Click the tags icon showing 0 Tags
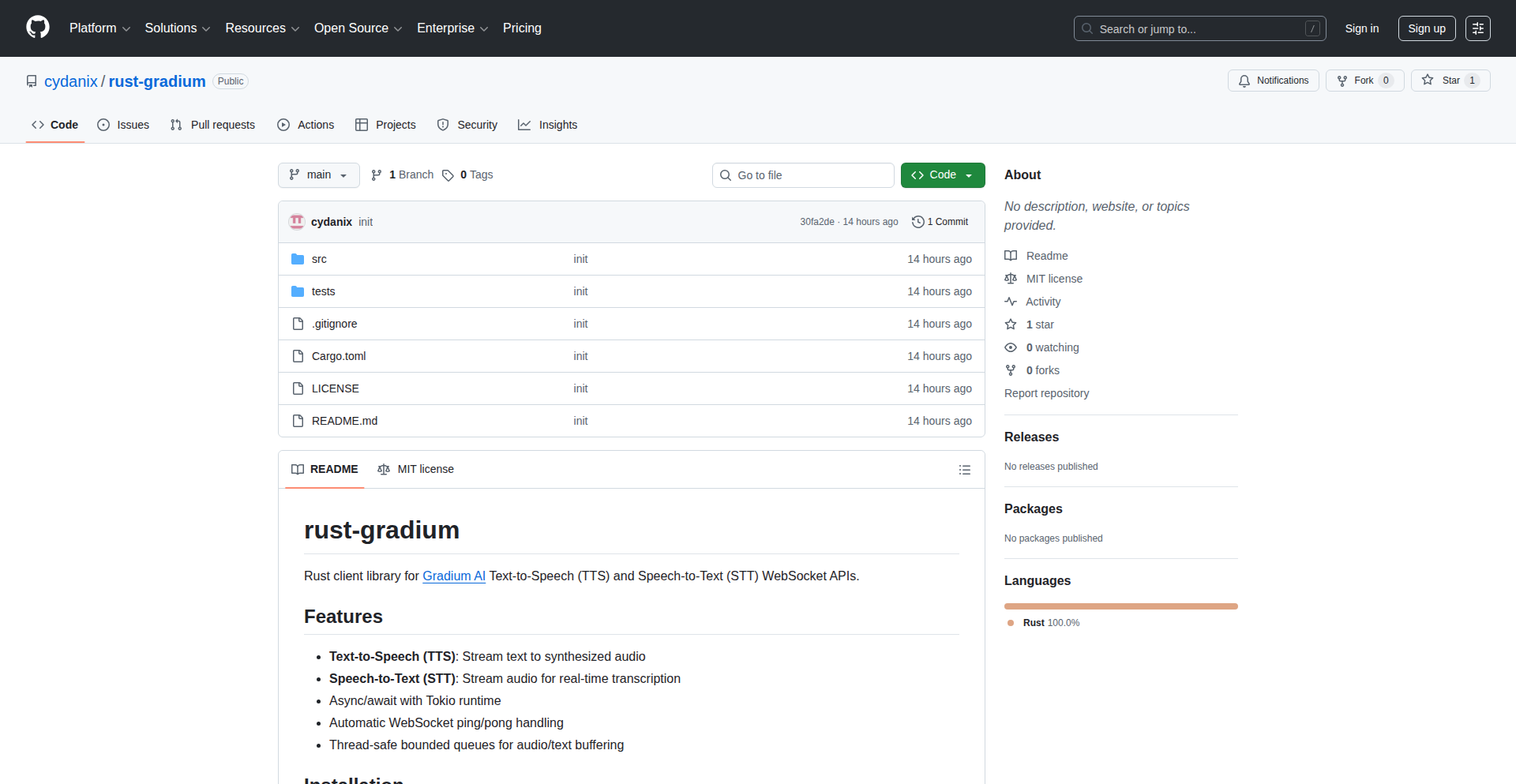 tap(448, 175)
